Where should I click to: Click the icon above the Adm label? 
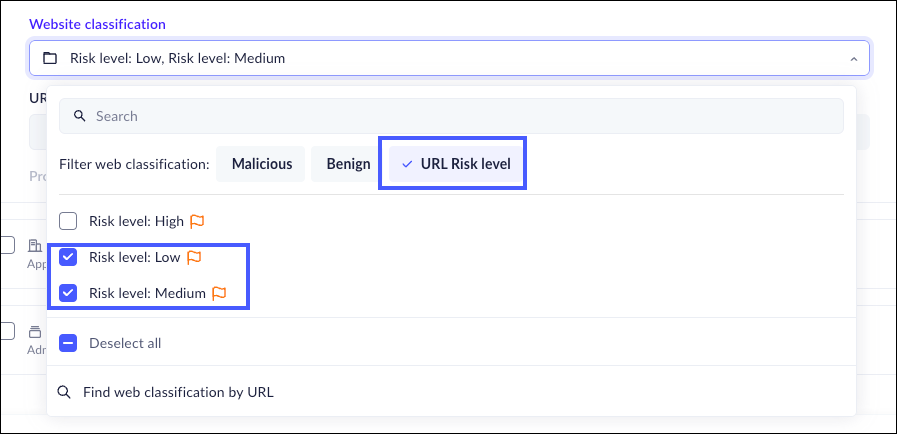[34, 331]
